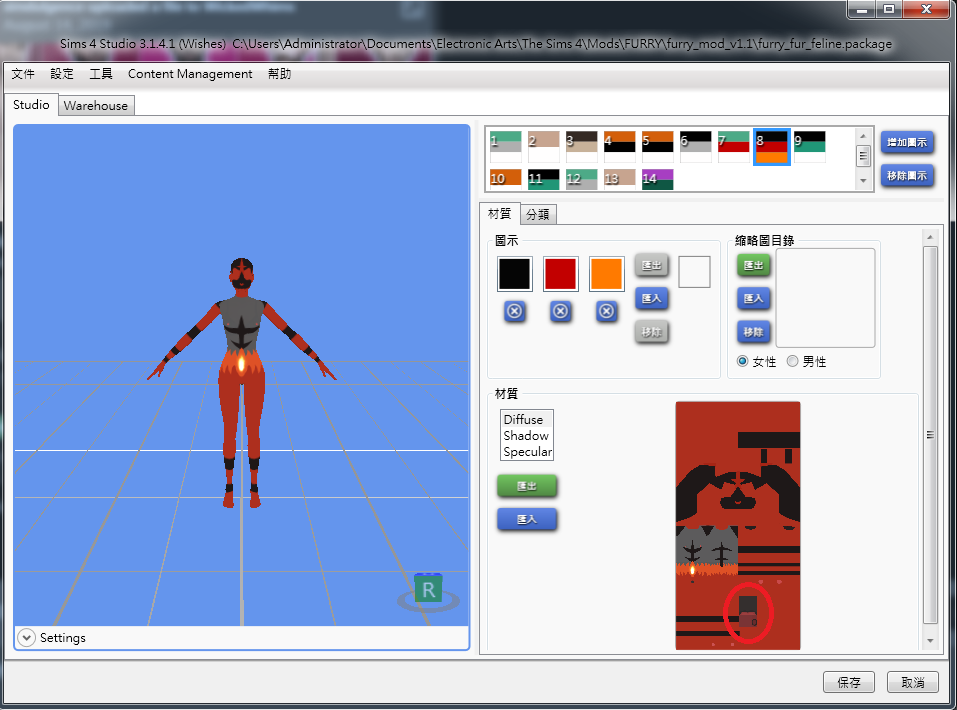
Task: Import a texture with the blue 匯入 button
Action: tap(527, 520)
